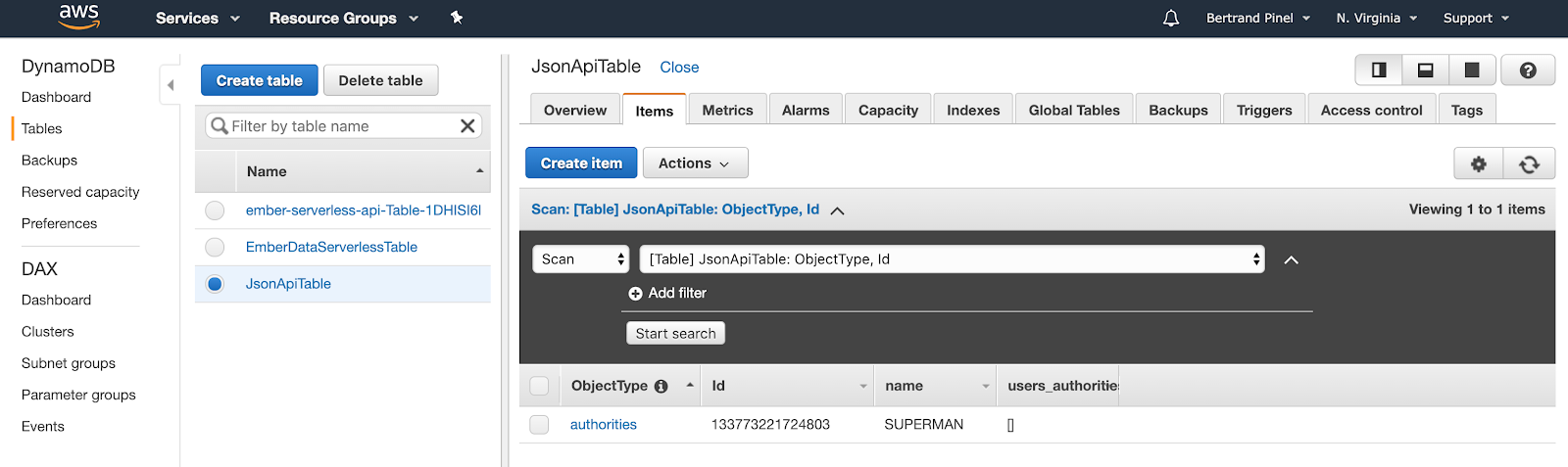Open the EmberDataServerlessTable link
The height and width of the screenshot is (467, 1568).
[331, 248]
